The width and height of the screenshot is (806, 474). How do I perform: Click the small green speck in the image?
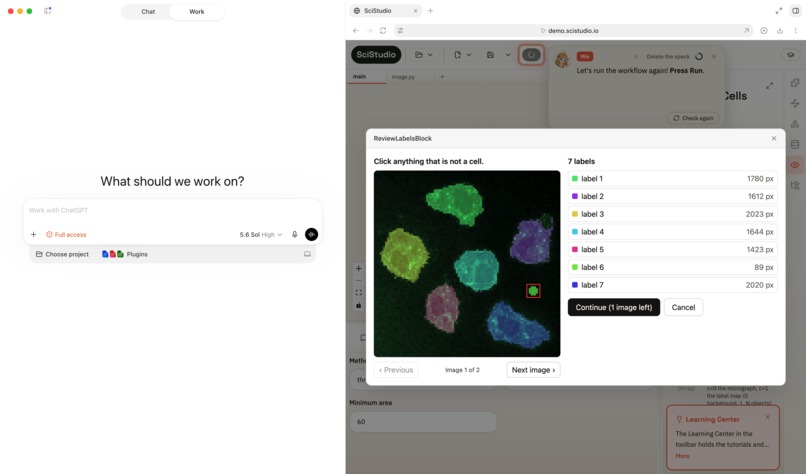(x=533, y=291)
